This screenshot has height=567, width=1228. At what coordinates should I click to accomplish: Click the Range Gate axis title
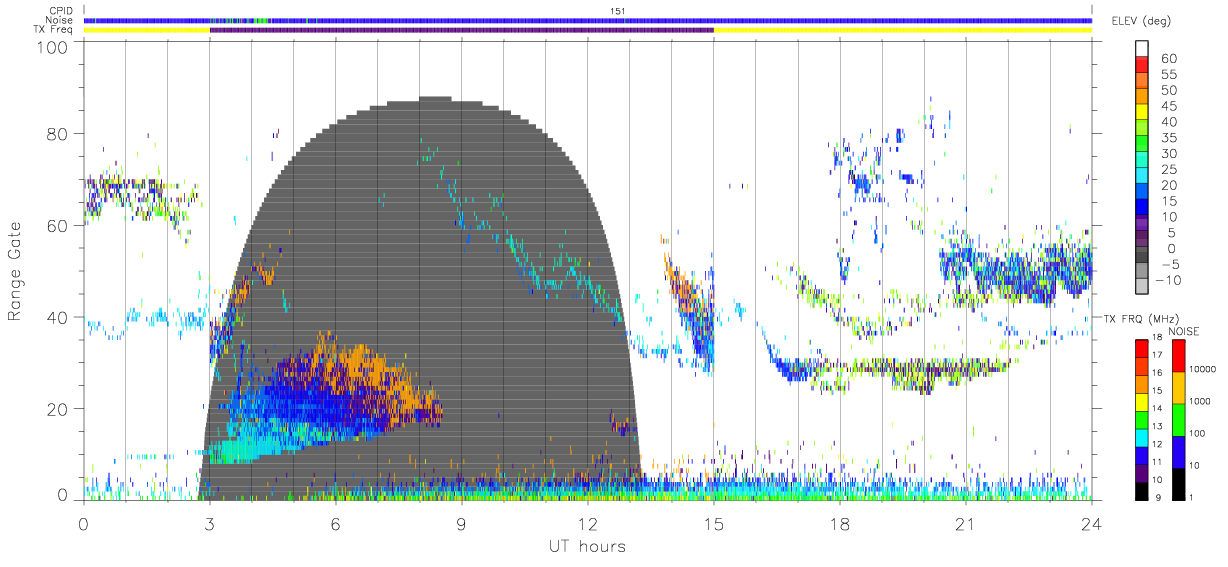[x=15, y=271]
